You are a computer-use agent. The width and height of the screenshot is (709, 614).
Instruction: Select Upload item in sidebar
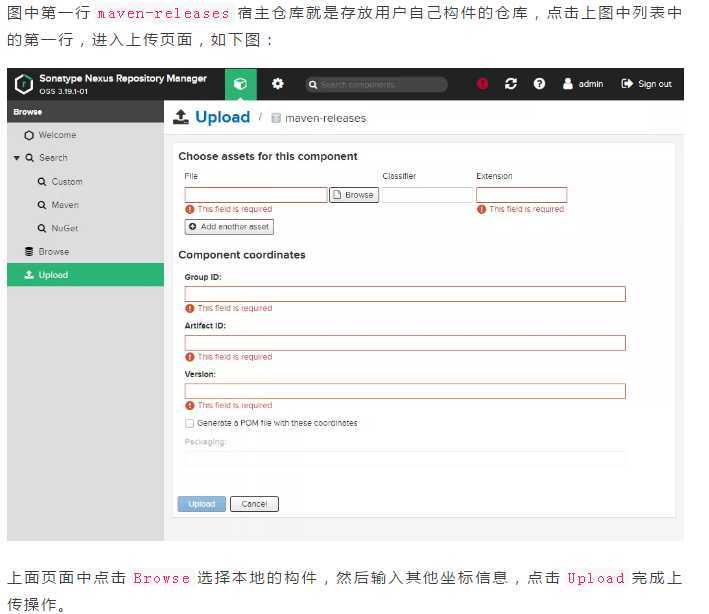(85, 275)
